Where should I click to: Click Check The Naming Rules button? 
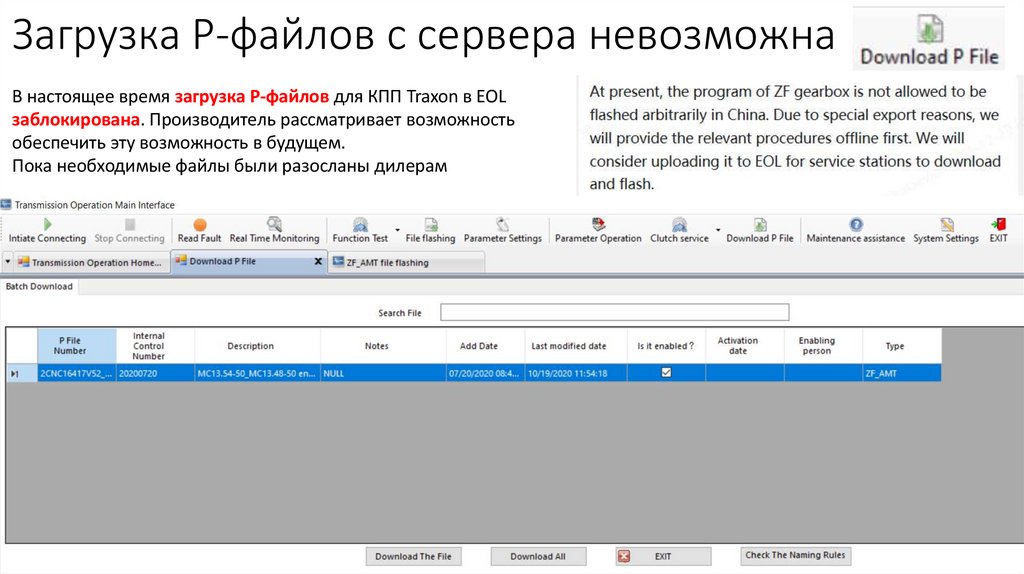(795, 555)
